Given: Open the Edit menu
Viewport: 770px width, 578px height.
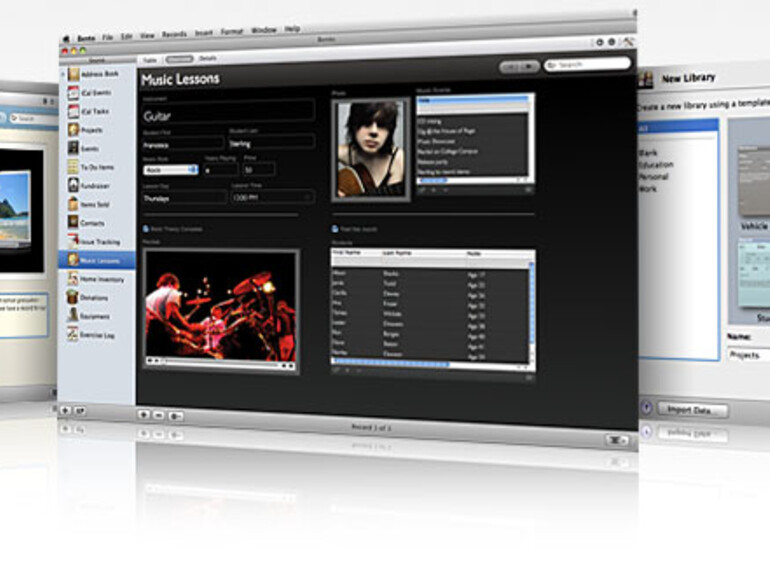Looking at the screenshot, I should tap(127, 36).
